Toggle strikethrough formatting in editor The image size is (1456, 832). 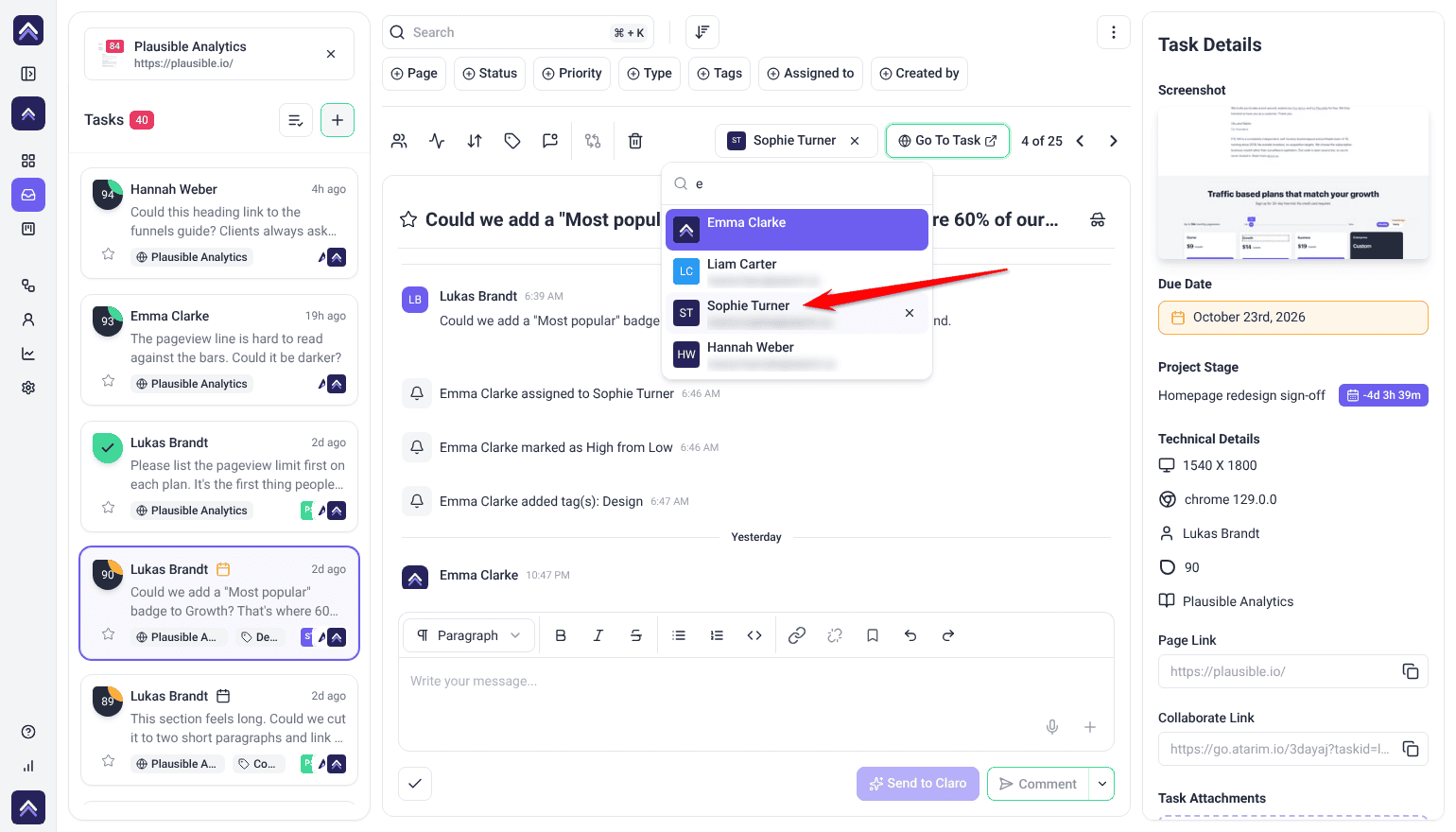pos(636,635)
